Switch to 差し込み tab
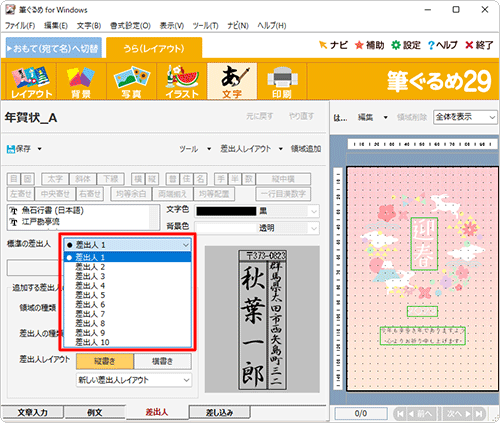Image resolution: width=500 pixels, height=423 pixels. [219, 413]
